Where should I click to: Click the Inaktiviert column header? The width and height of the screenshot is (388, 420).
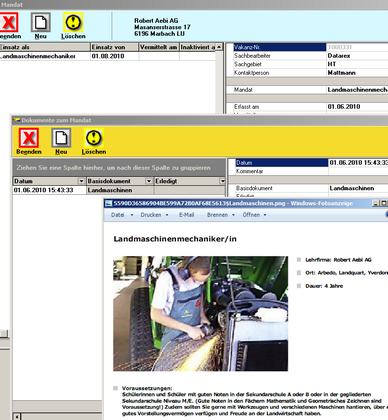(x=197, y=47)
